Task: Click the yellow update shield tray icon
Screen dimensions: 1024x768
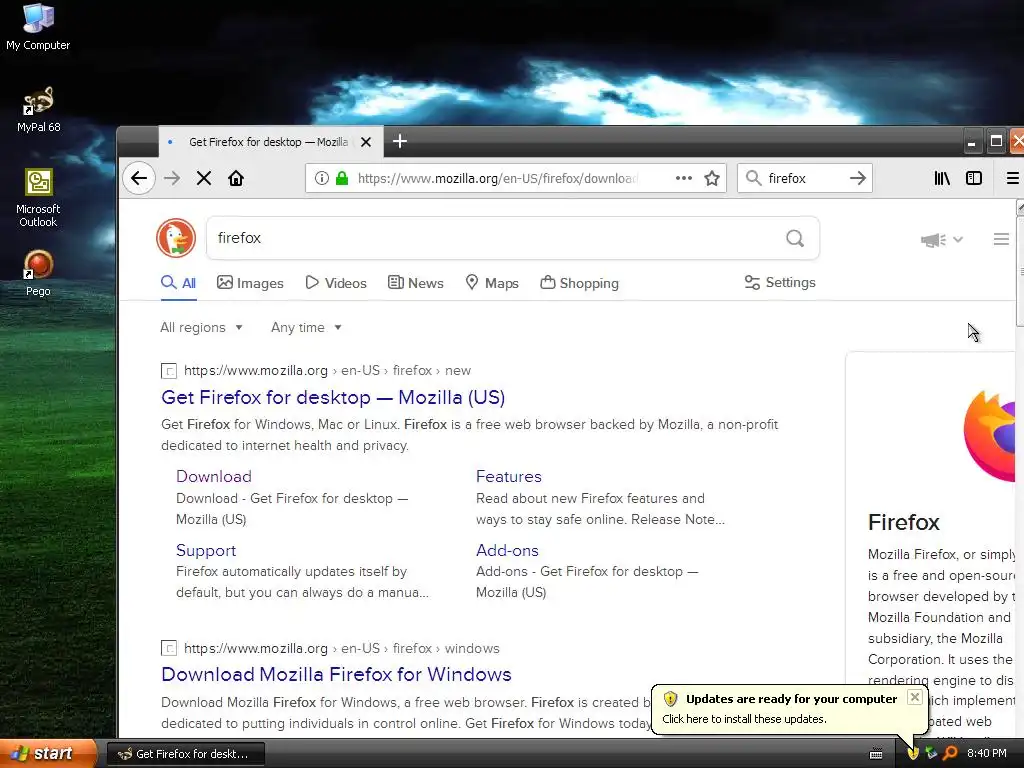Action: point(913,754)
